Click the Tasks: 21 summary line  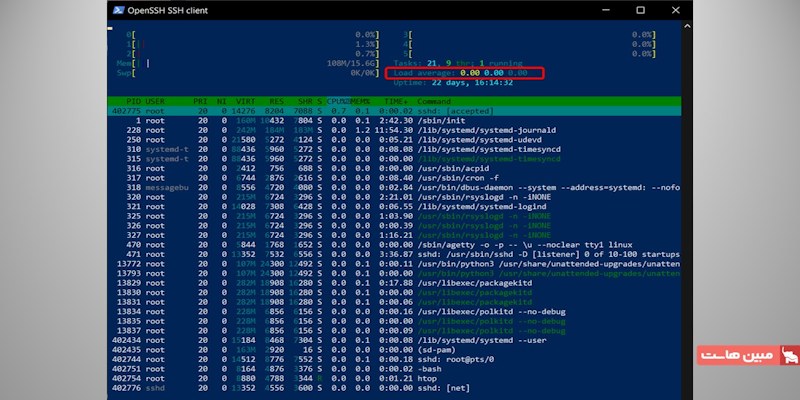pos(458,64)
